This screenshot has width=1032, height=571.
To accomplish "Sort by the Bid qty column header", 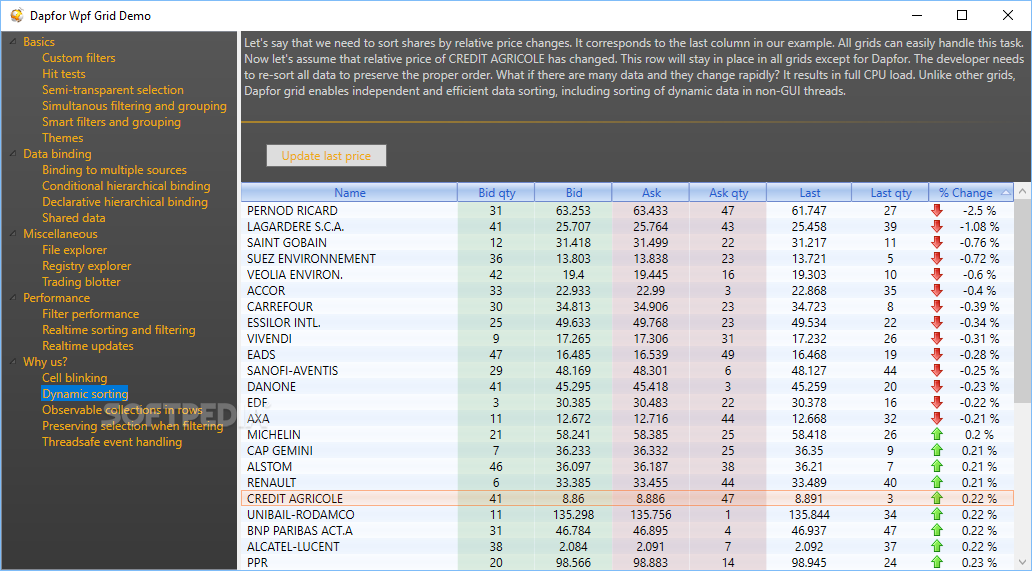I will pyautogui.click(x=496, y=193).
